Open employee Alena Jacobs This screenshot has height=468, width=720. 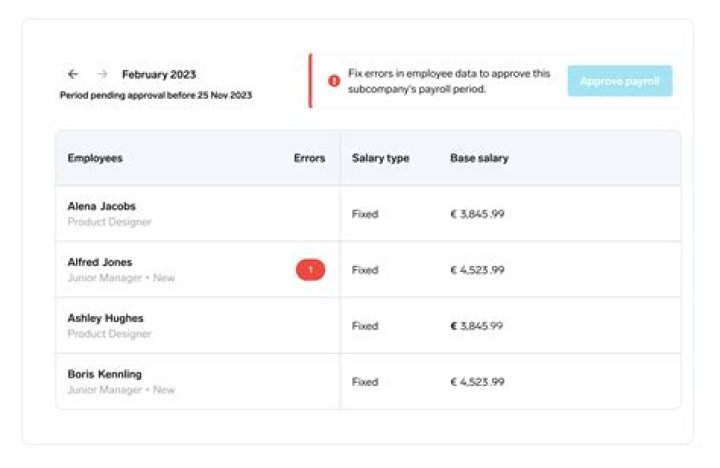pos(99,206)
